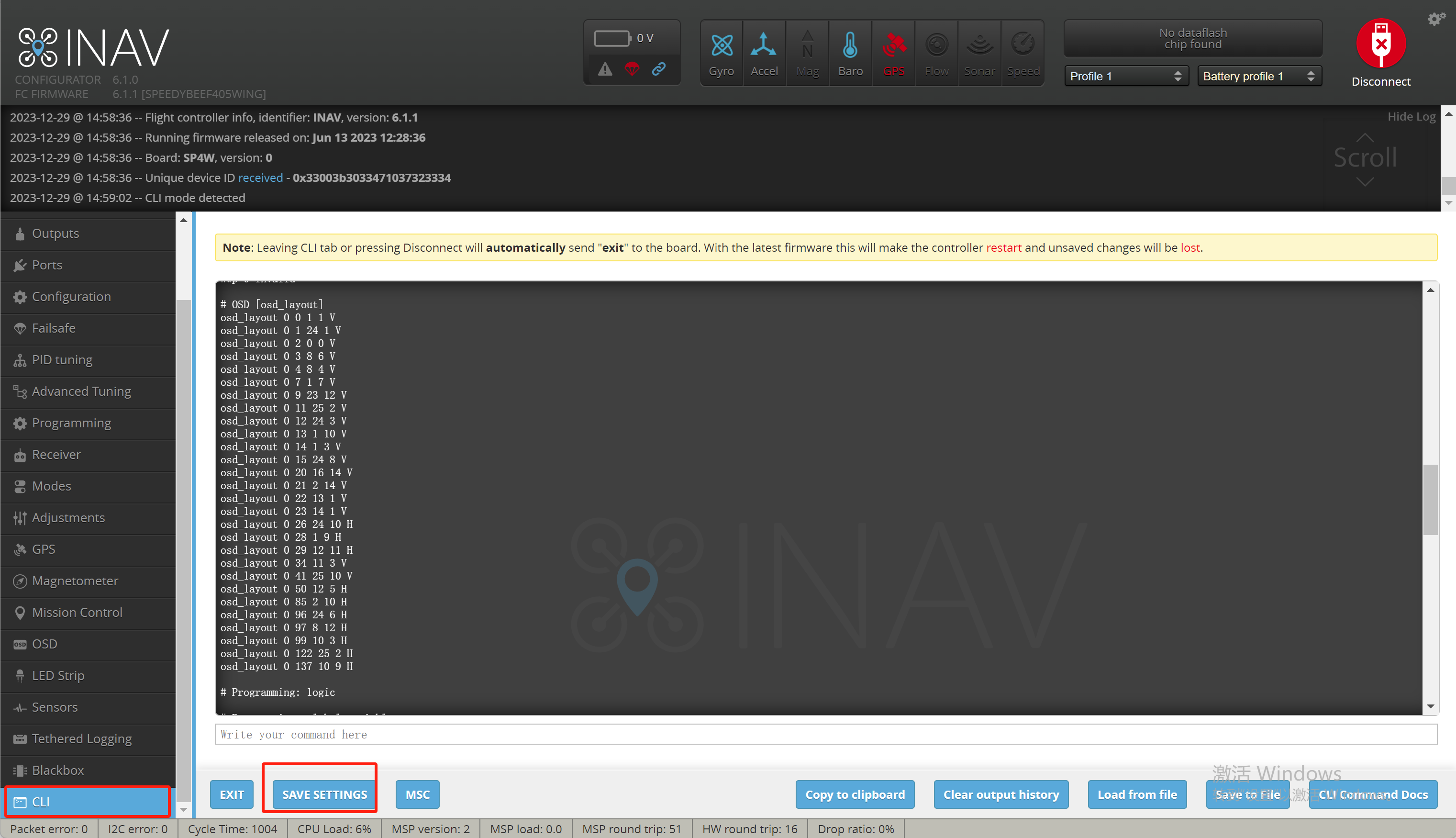The image size is (1456, 838).
Task: Click the Flow sensor status icon
Action: tap(936, 53)
